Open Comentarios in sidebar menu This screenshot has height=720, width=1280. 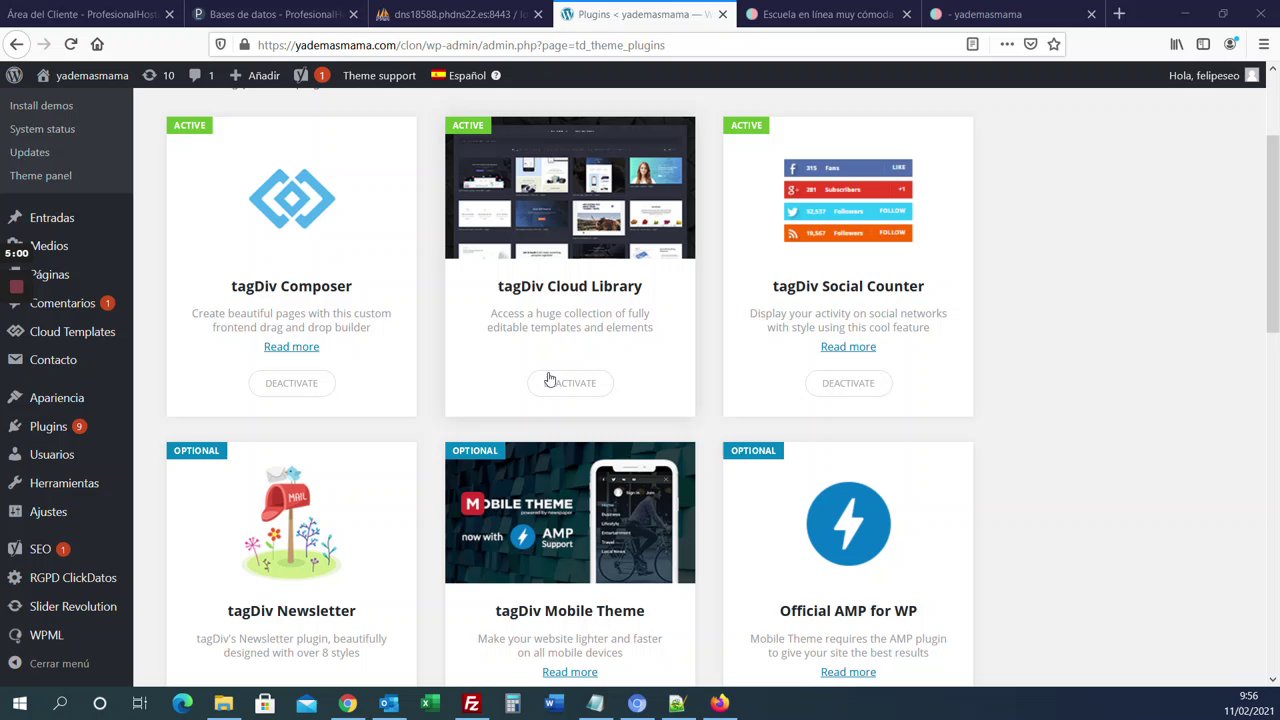coord(62,303)
